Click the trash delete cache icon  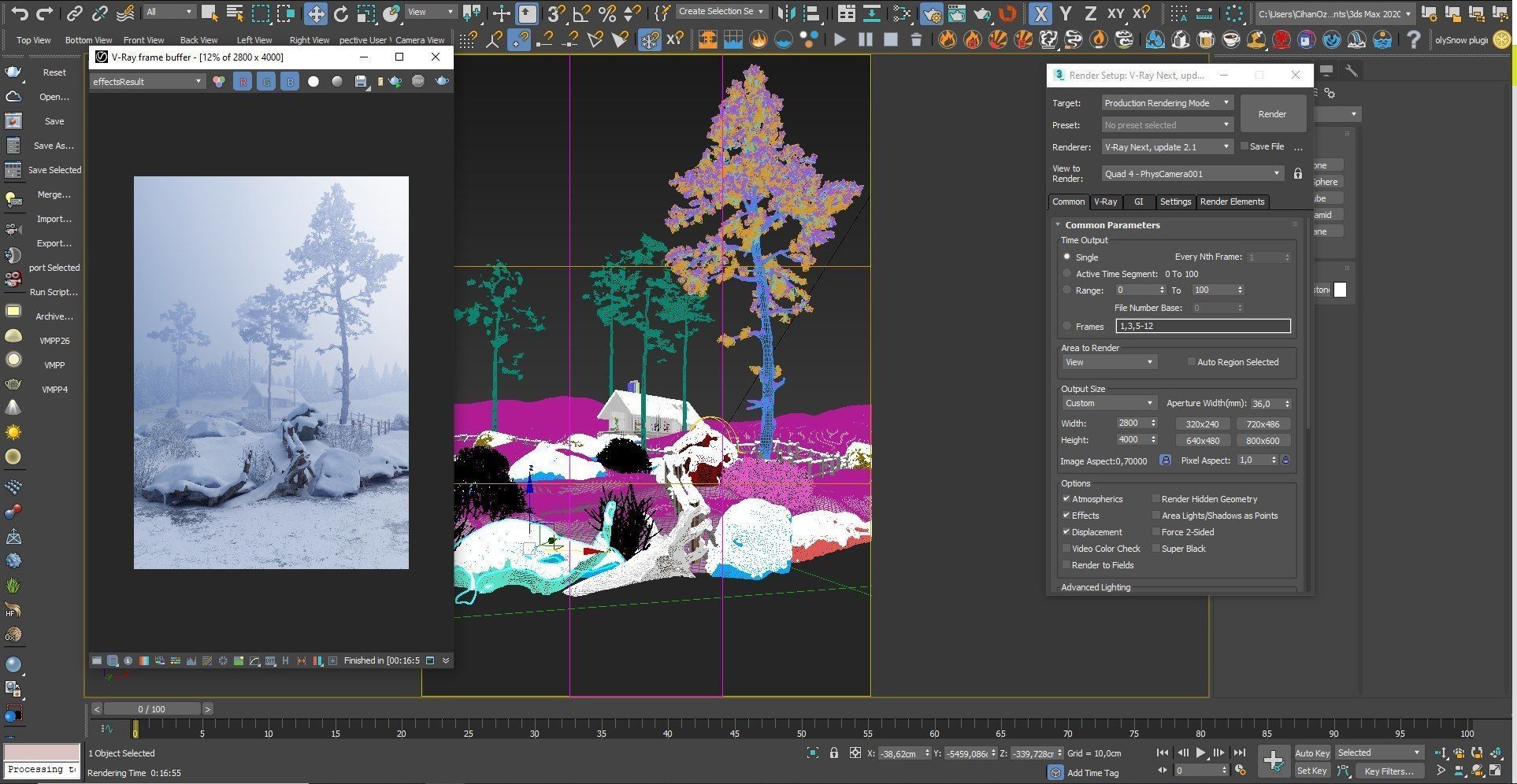916,39
